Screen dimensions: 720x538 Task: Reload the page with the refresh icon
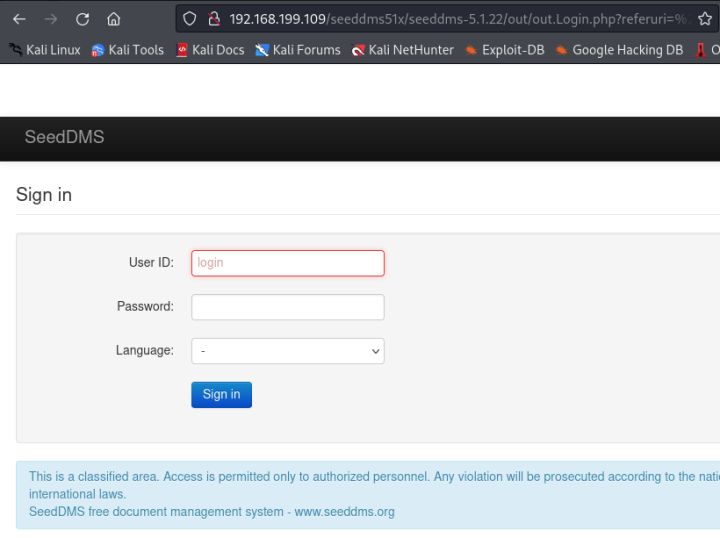pos(83,19)
